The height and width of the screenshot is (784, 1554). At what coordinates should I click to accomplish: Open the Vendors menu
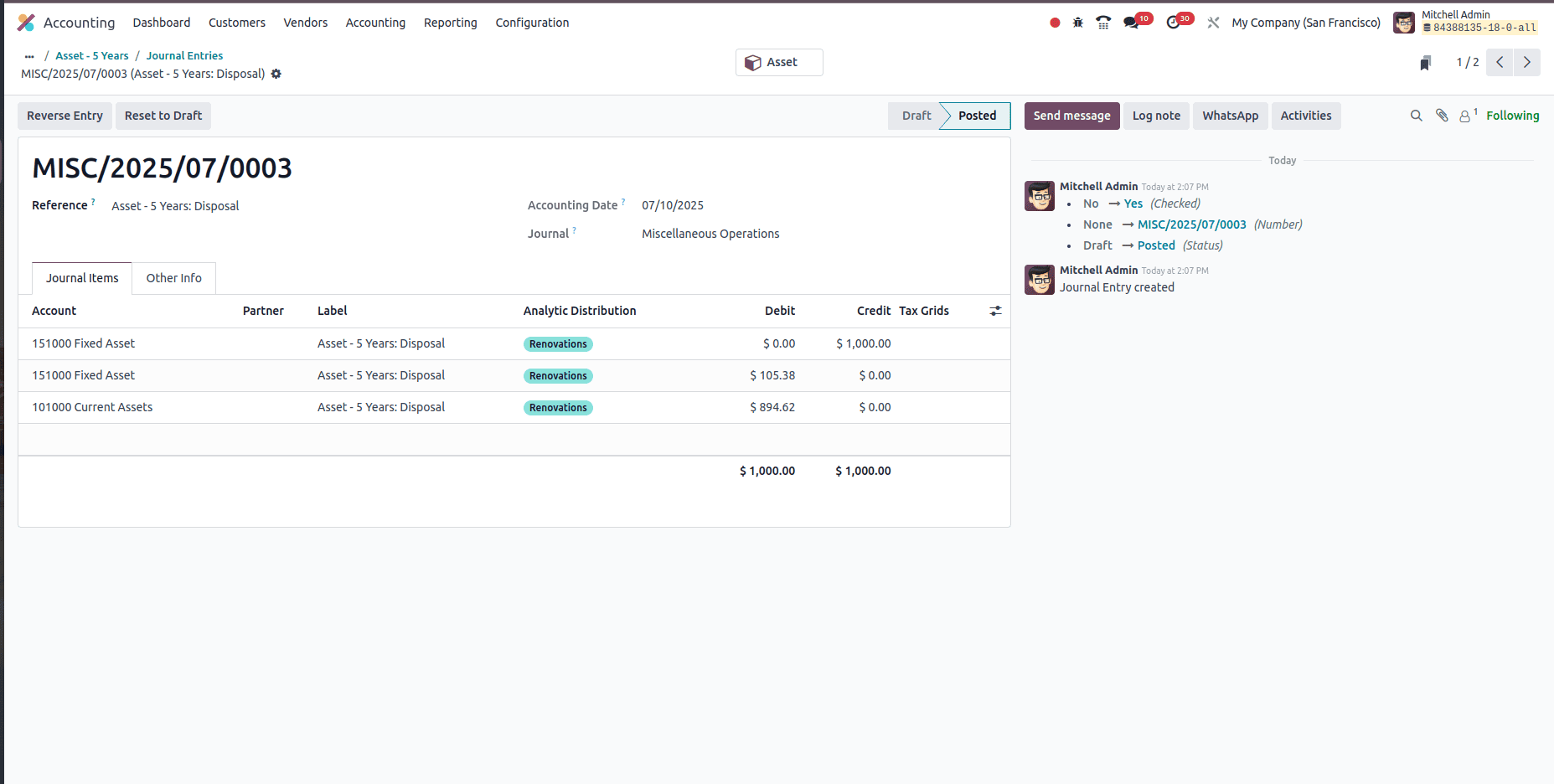click(x=306, y=23)
